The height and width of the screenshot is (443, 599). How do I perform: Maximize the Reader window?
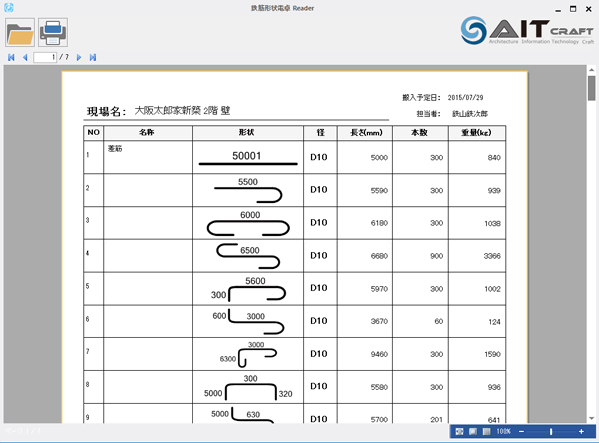(573, 9)
